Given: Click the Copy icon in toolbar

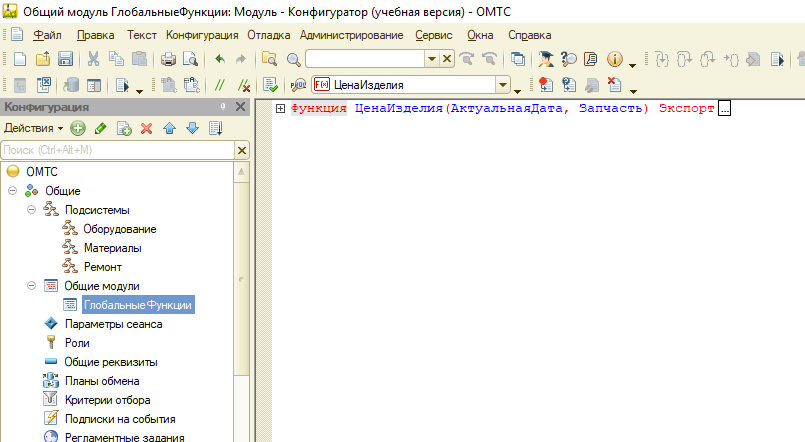Looking at the screenshot, I should [x=117, y=59].
